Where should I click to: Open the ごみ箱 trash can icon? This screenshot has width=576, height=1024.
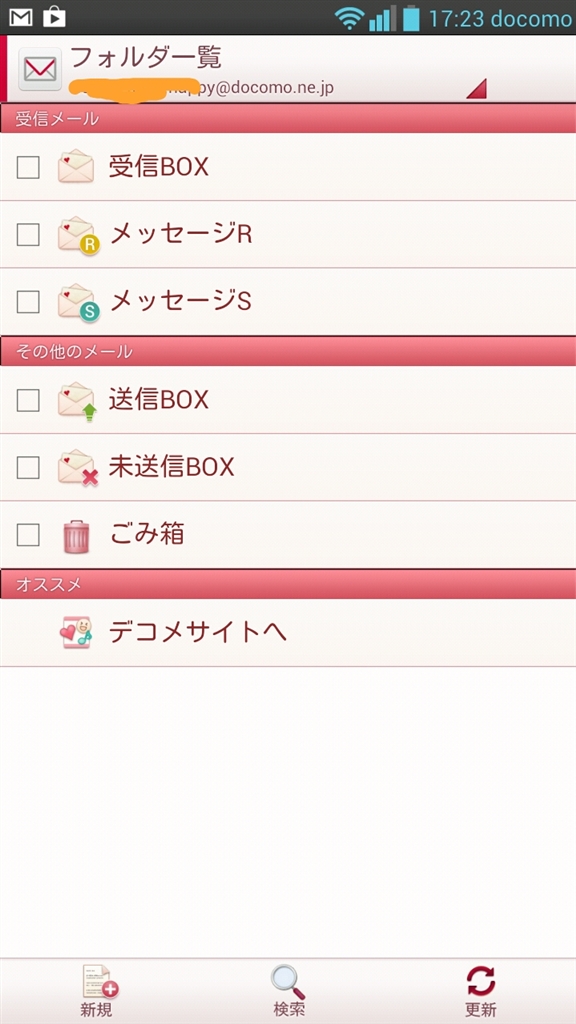pos(76,536)
